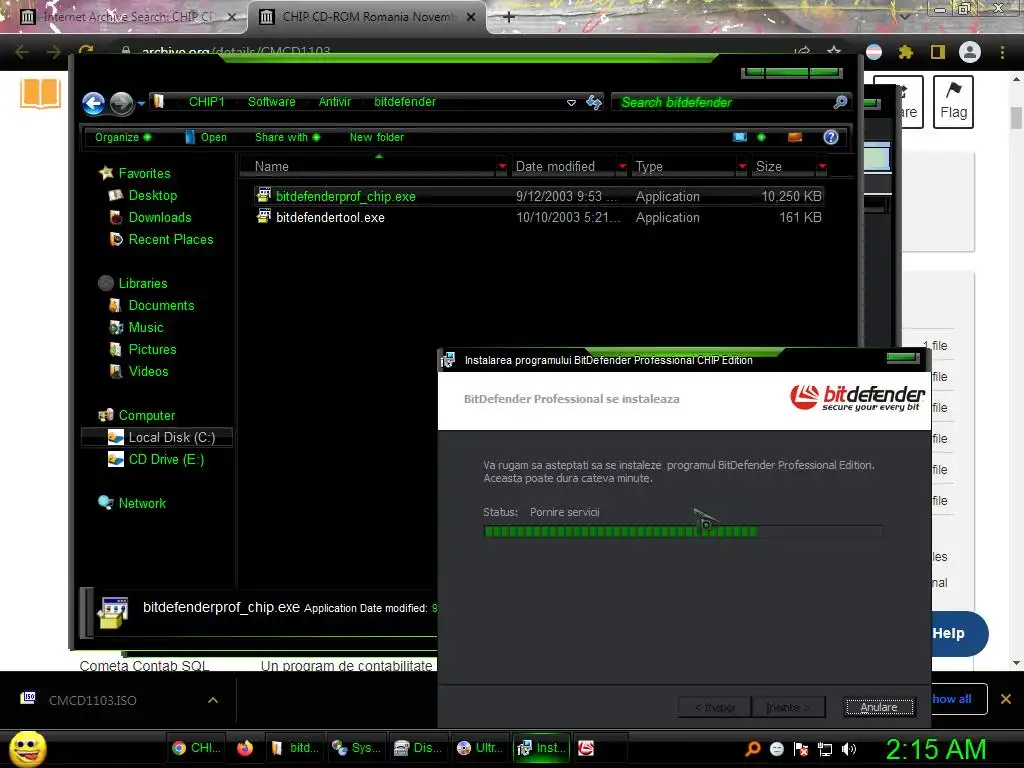Expand CMCD1103.ISO download options chevron
The image size is (1024, 768).
[213, 700]
